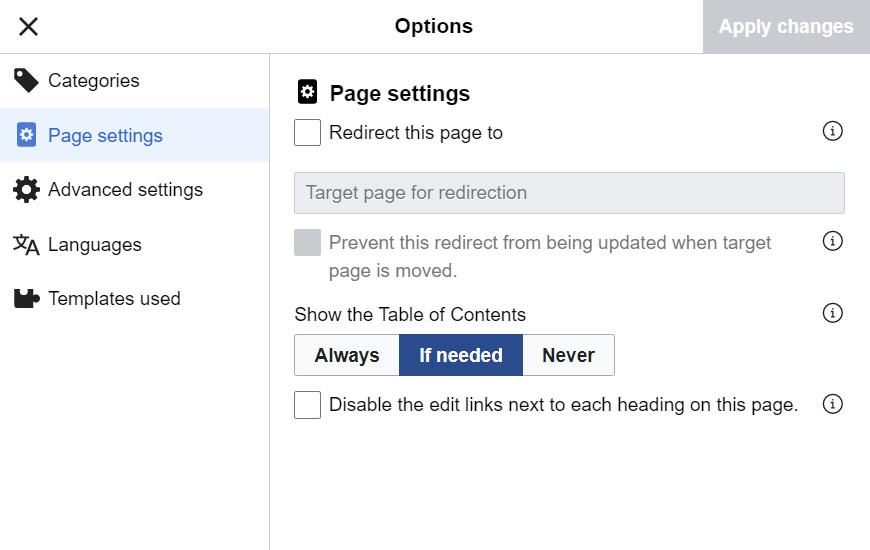
Task: Select Always for Table of Contents
Action: click(x=347, y=355)
